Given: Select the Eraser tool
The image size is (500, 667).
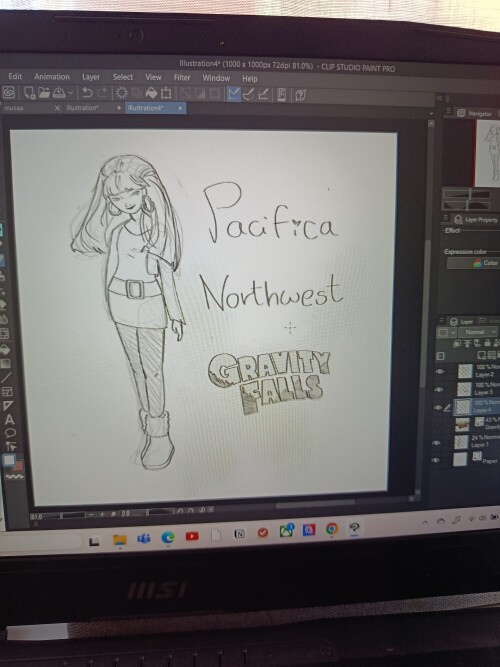Looking at the screenshot, I should coord(3,305).
